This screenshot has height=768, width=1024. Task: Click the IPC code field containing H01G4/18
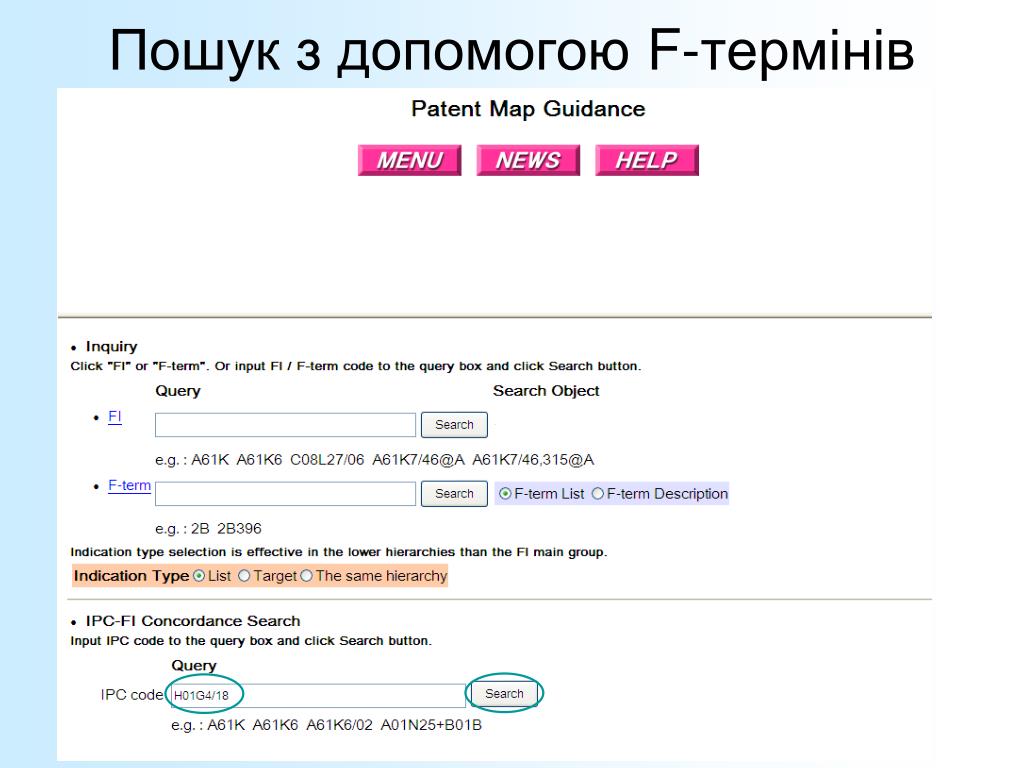point(318,696)
